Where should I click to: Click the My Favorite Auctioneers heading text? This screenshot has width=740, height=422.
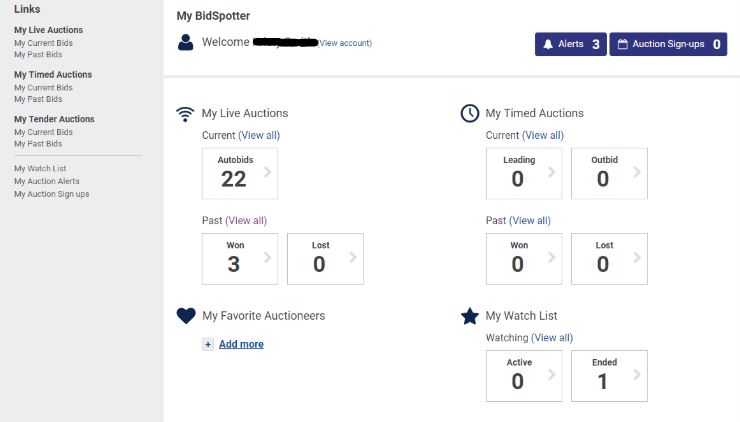coord(264,316)
